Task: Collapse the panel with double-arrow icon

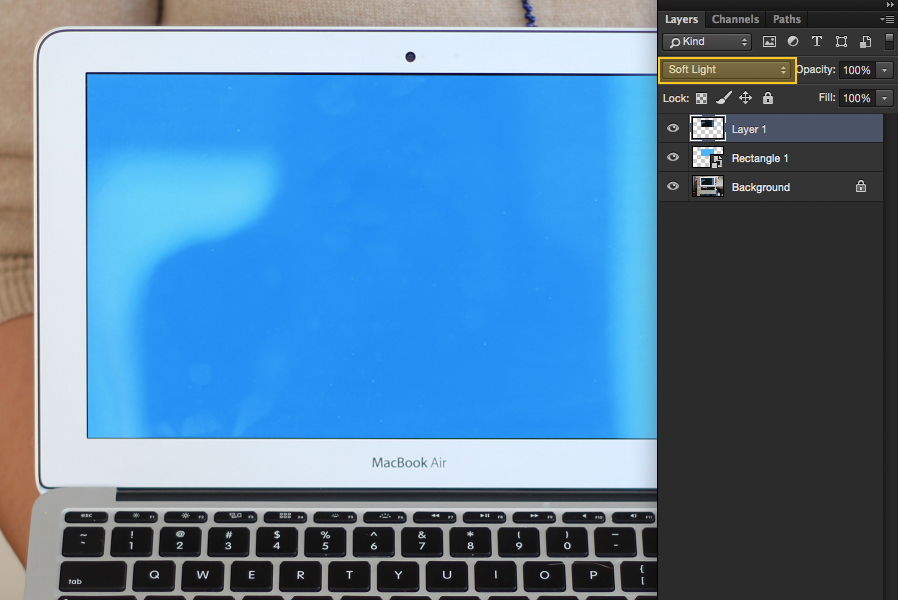Action: (x=890, y=5)
